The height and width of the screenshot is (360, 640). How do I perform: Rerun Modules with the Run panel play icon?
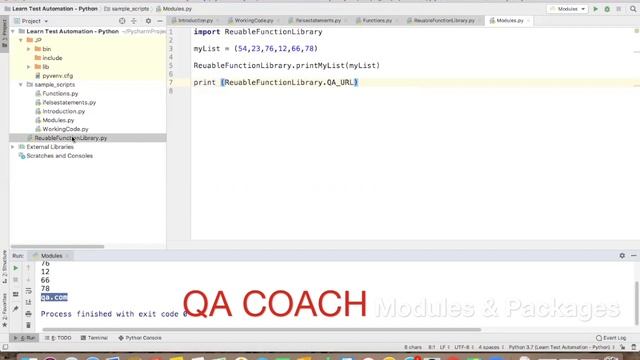16,268
